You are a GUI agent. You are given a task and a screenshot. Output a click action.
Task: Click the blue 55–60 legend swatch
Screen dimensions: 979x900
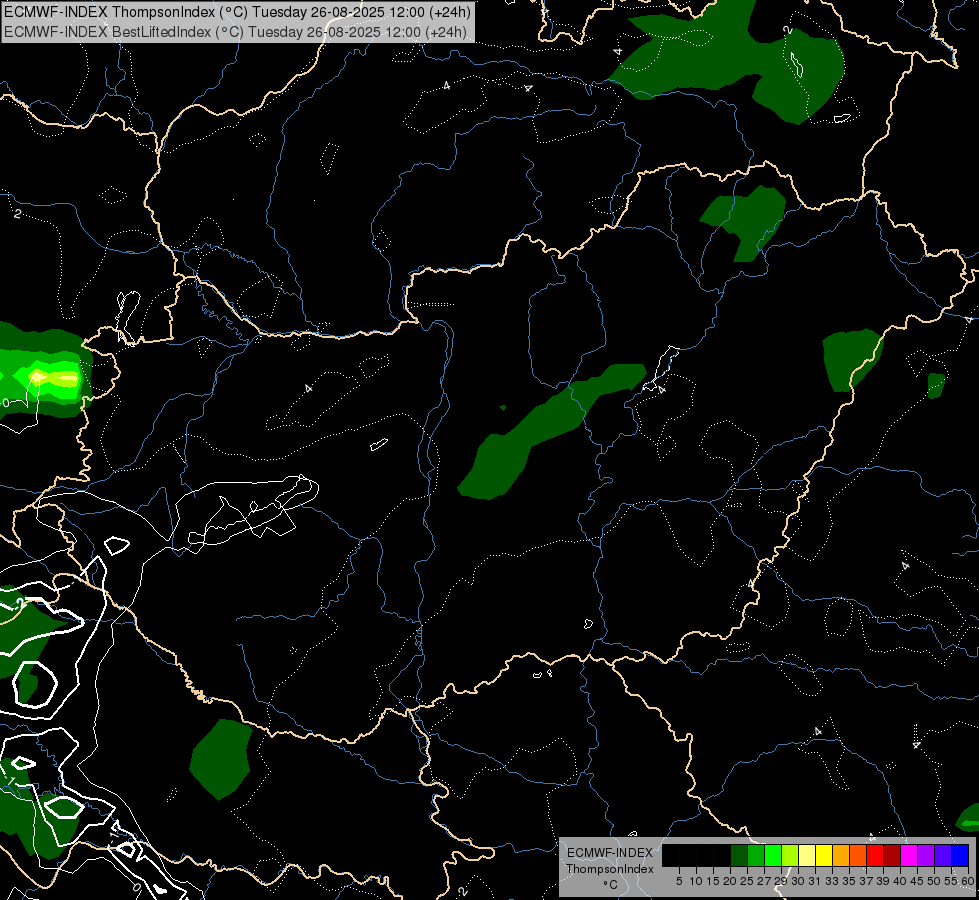(960, 855)
